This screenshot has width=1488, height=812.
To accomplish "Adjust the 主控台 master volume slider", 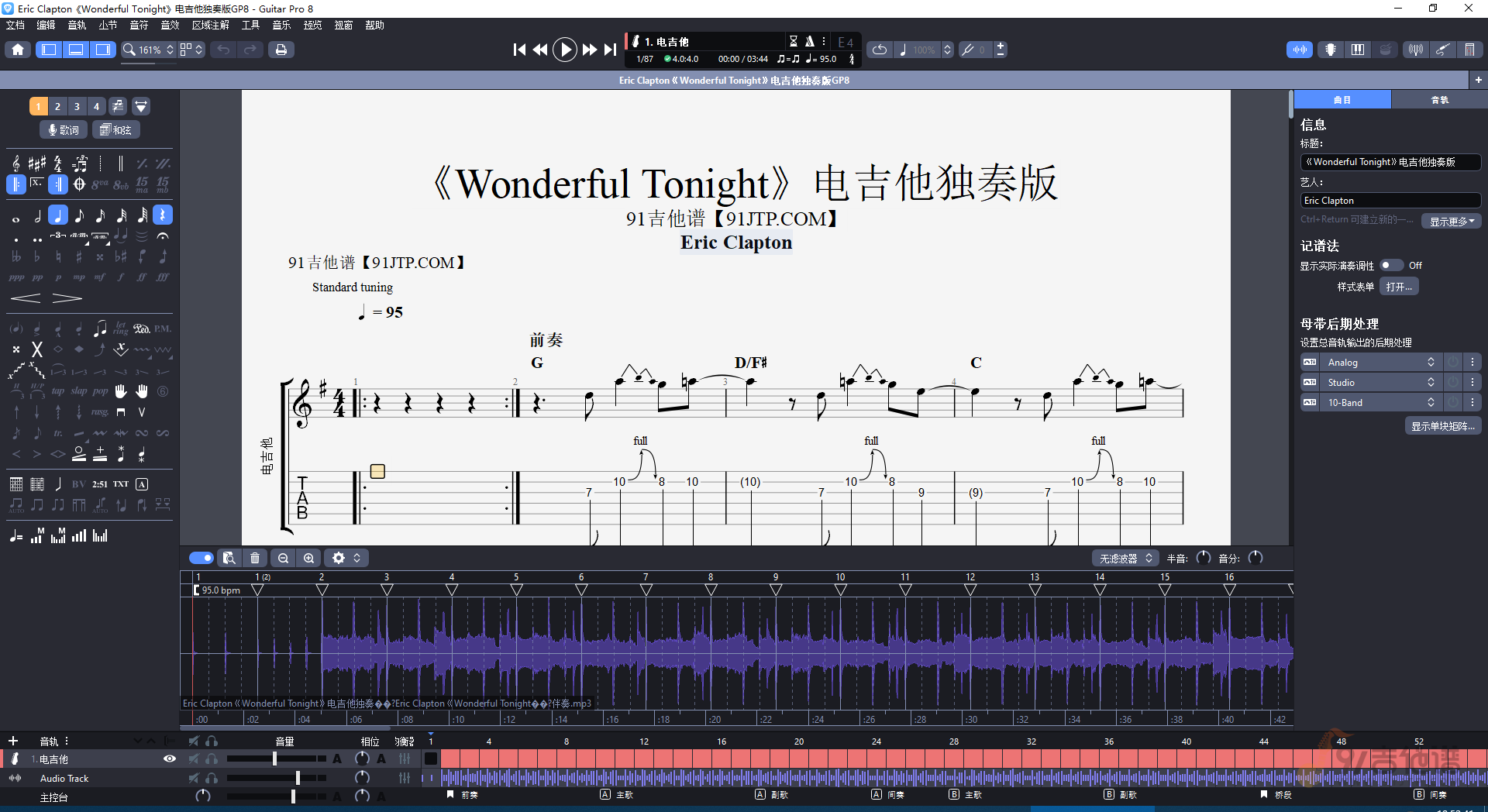I will tap(293, 797).
